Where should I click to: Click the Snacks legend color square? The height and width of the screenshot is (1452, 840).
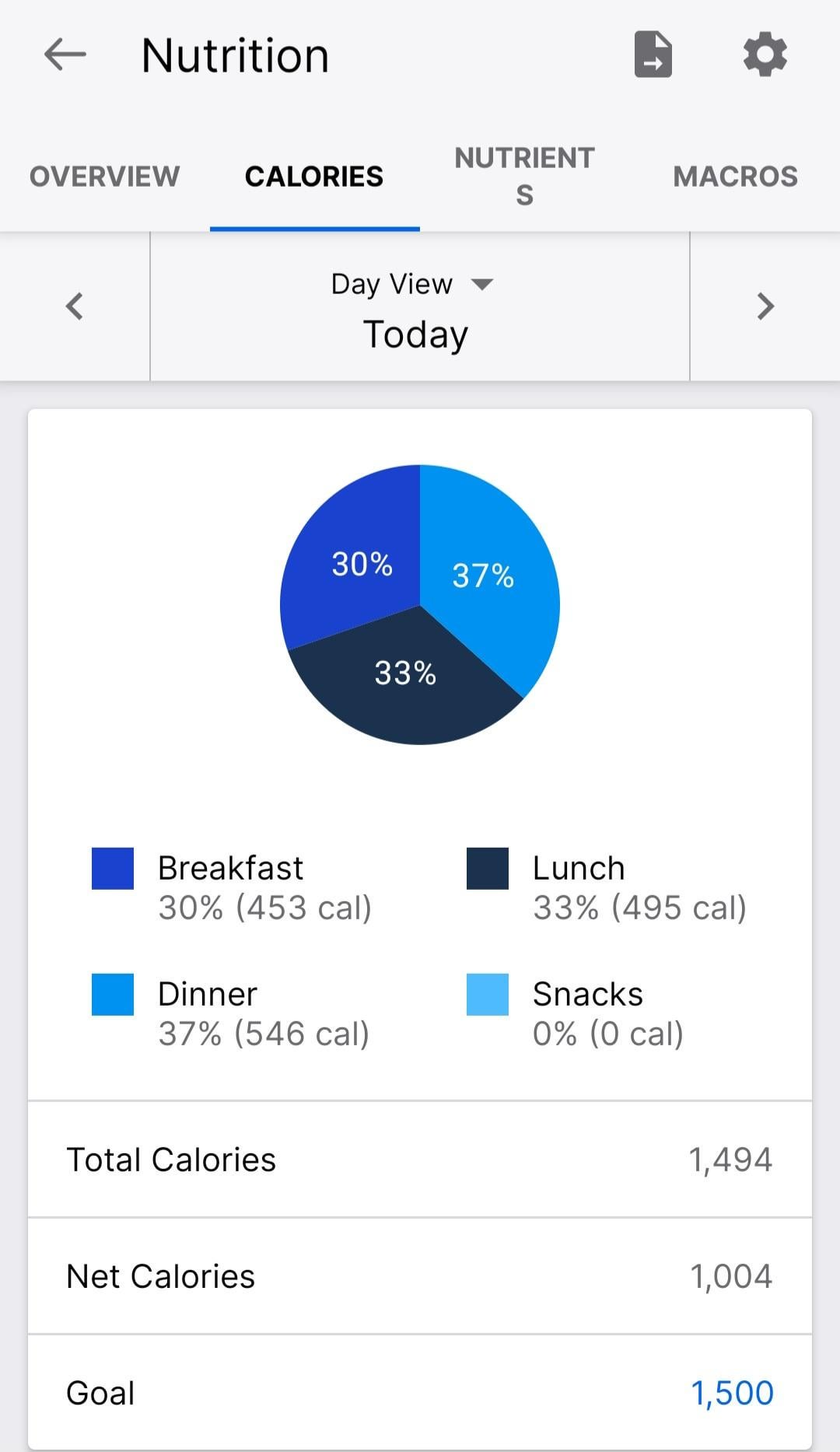[x=488, y=995]
